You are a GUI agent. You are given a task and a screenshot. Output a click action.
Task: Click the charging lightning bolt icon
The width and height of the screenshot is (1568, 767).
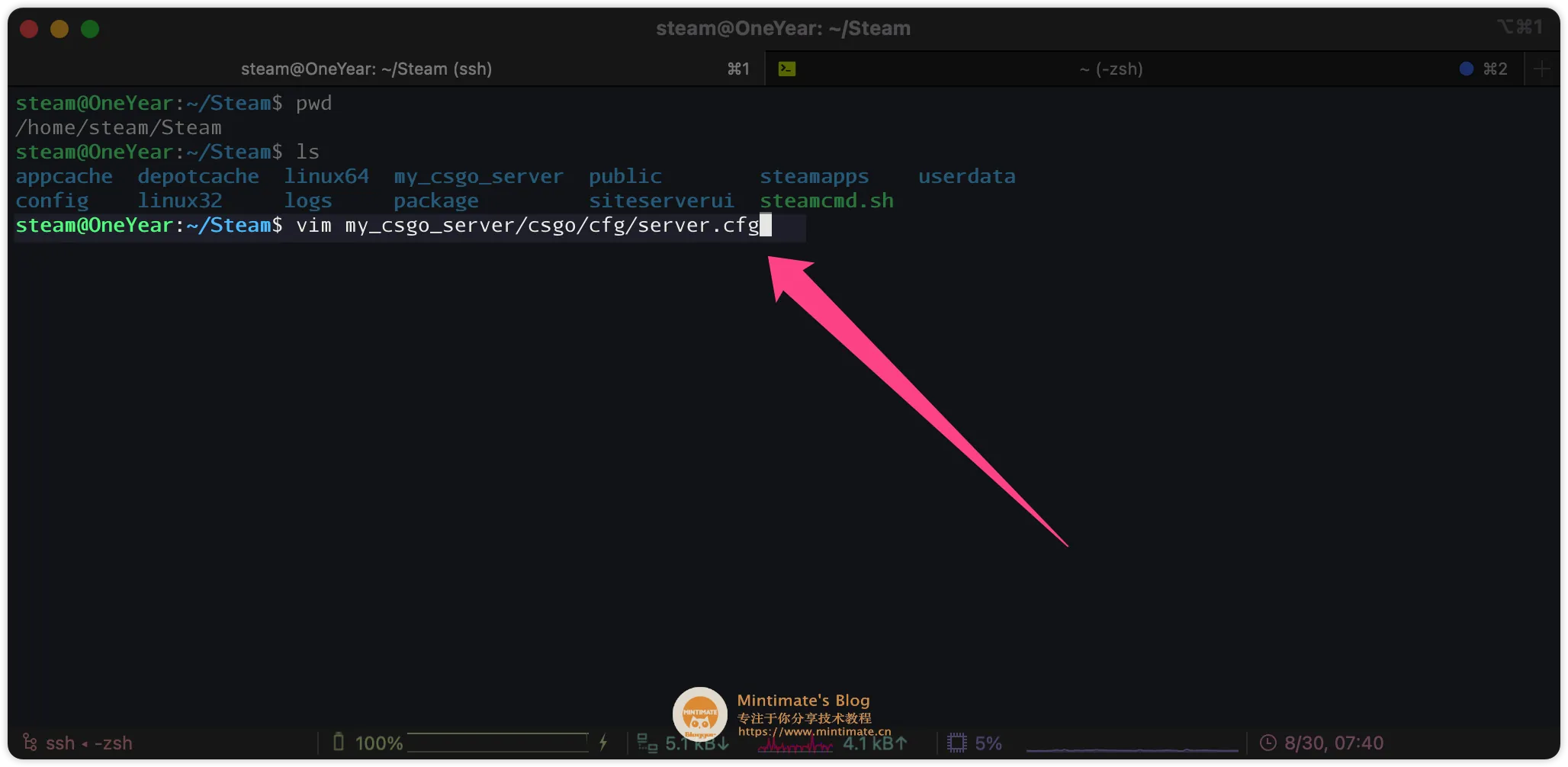603,742
